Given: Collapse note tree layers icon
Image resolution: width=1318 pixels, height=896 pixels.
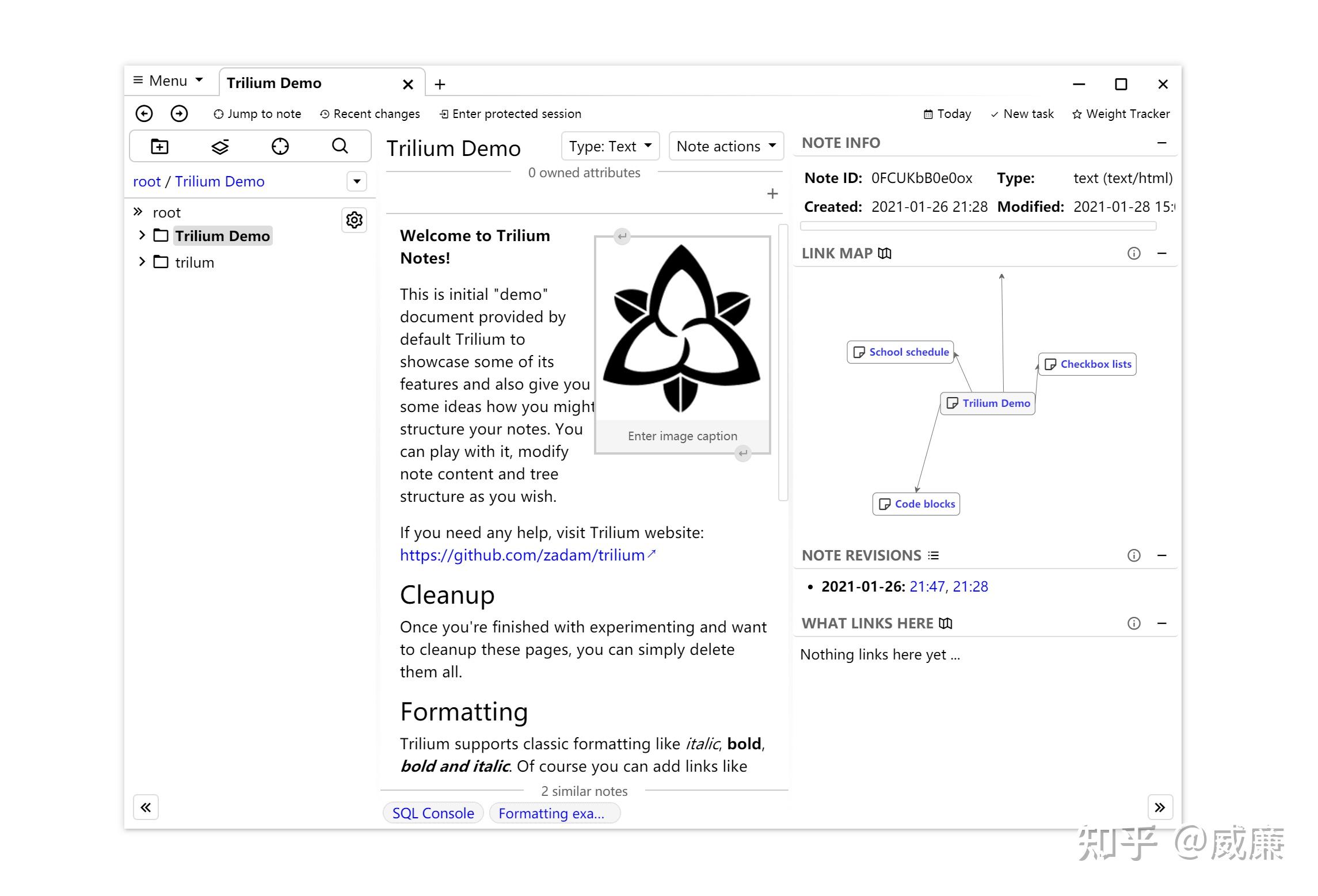Looking at the screenshot, I should point(220,146).
